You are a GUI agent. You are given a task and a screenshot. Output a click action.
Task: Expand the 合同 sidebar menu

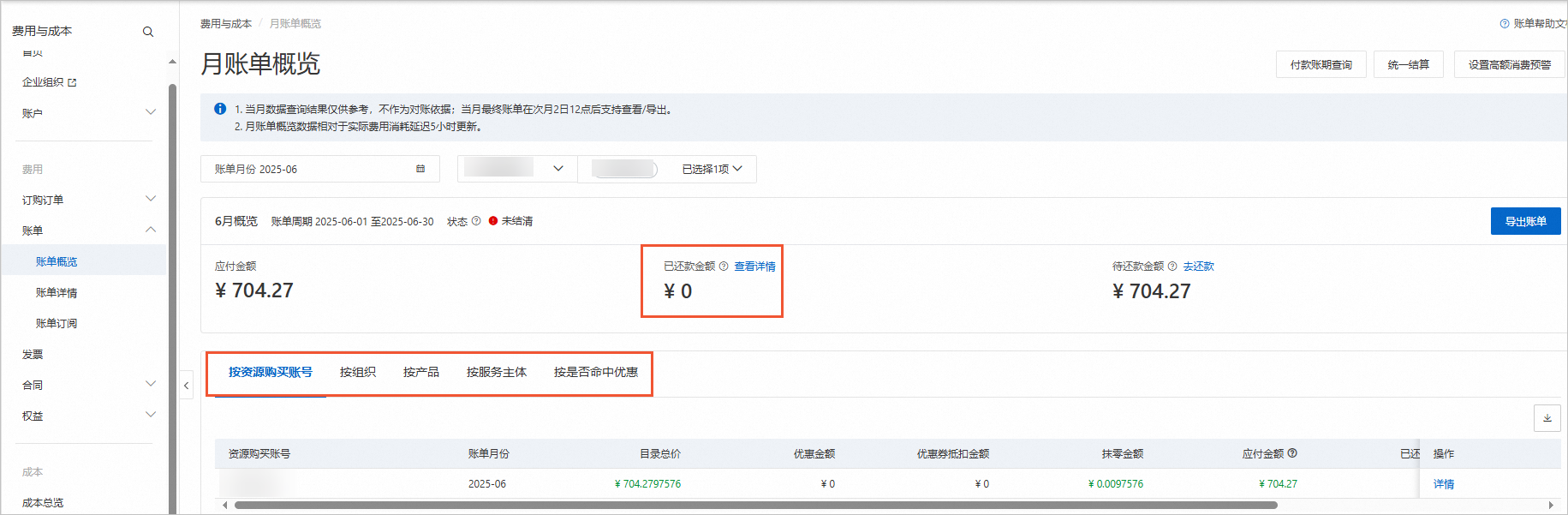(x=151, y=384)
